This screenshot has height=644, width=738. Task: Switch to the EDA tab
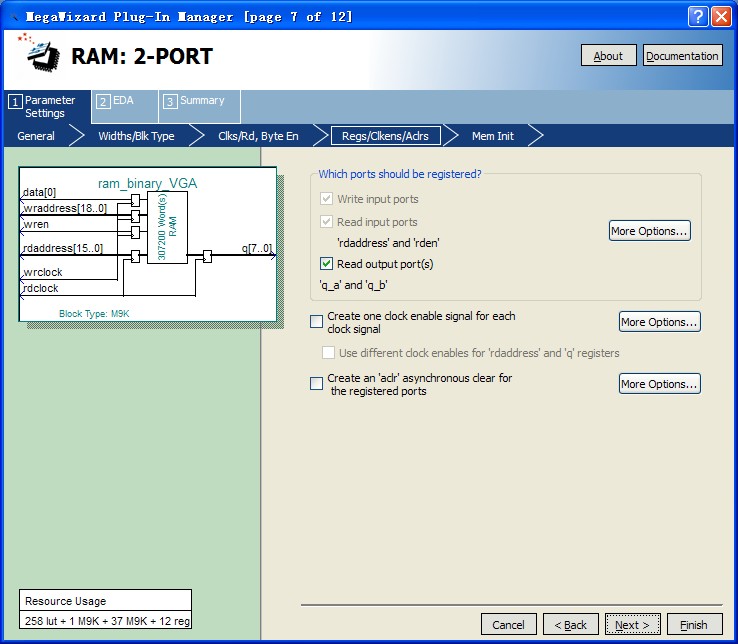pos(124,106)
